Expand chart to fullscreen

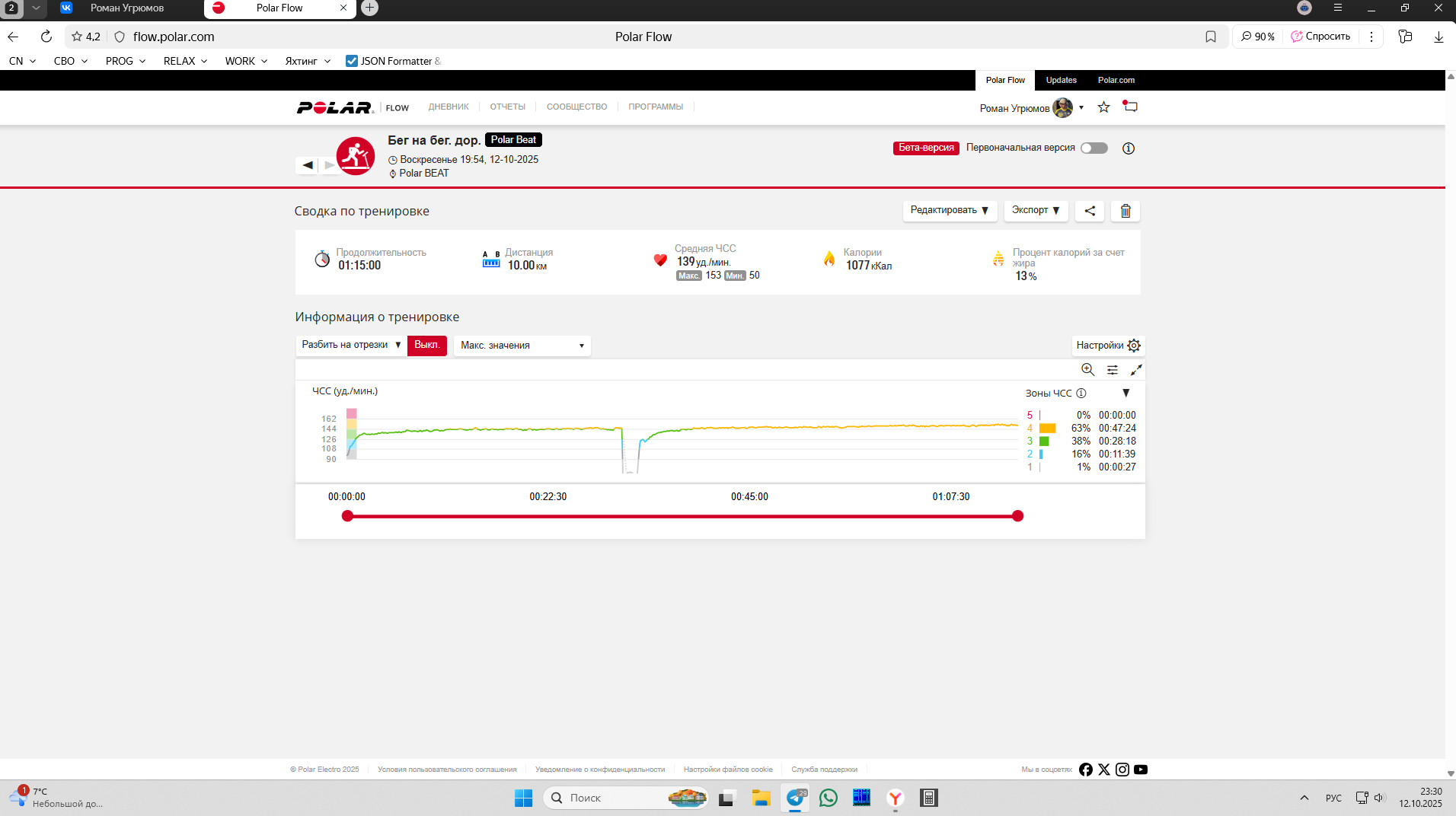pyautogui.click(x=1136, y=370)
